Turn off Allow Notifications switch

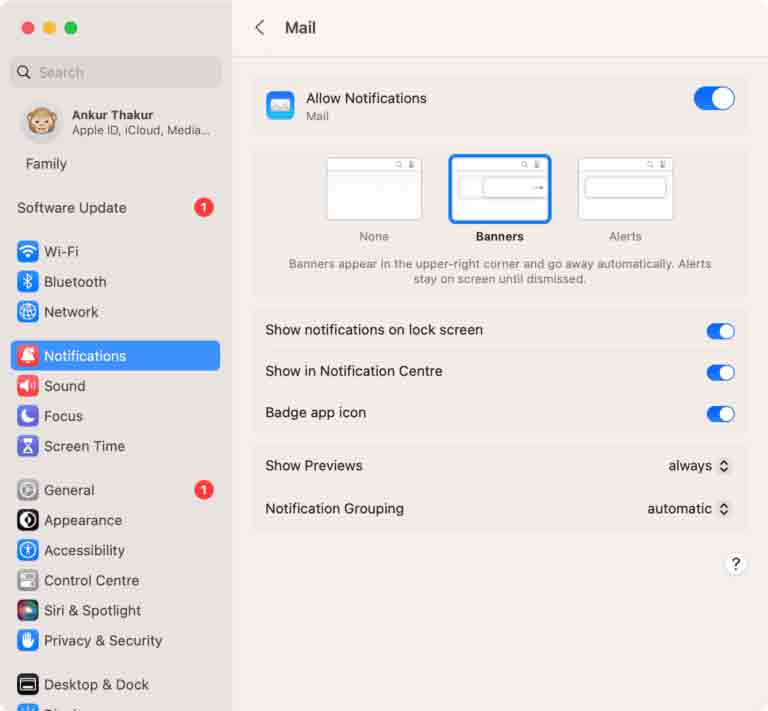714,98
